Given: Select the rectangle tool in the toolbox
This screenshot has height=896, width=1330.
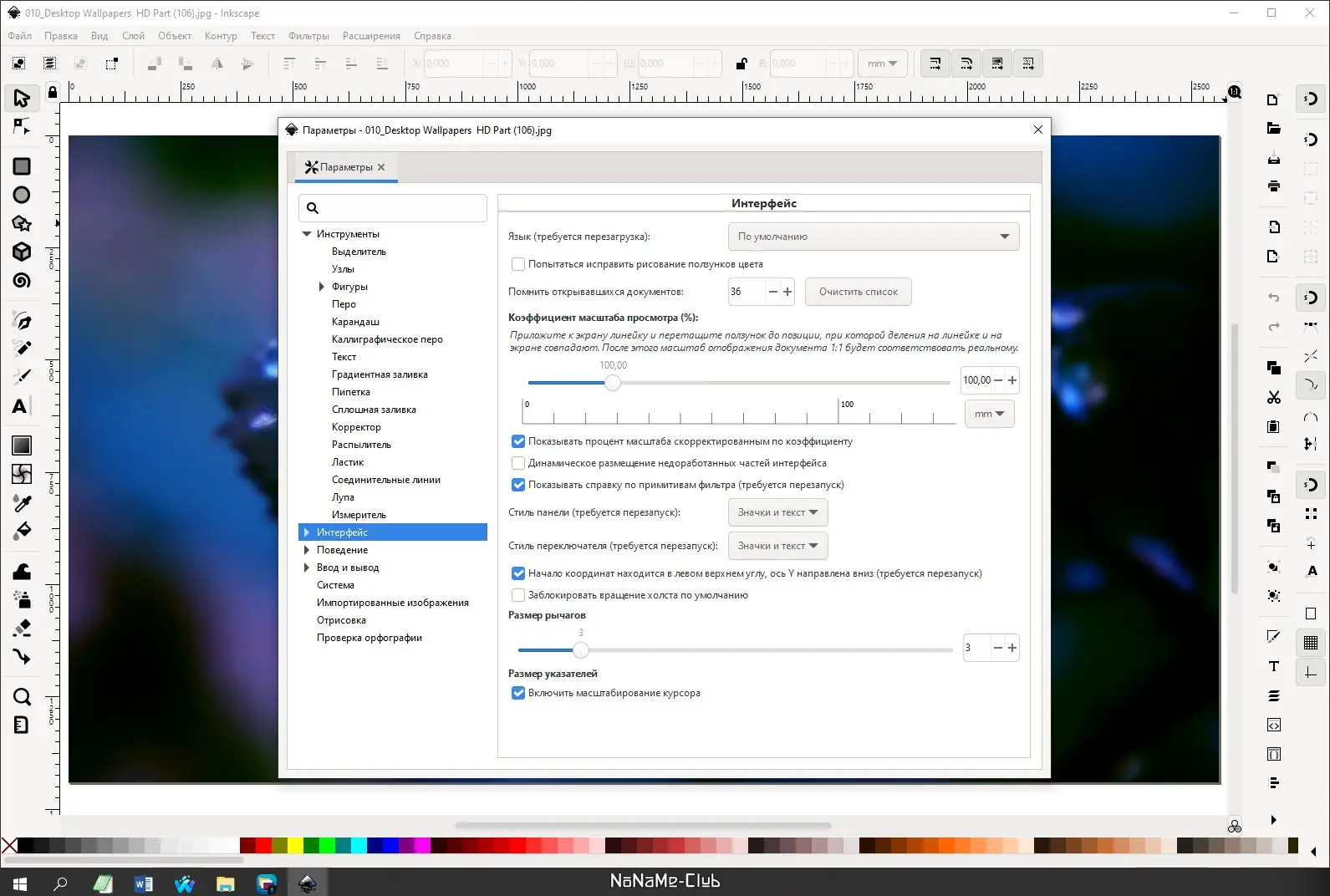Looking at the screenshot, I should [22, 166].
